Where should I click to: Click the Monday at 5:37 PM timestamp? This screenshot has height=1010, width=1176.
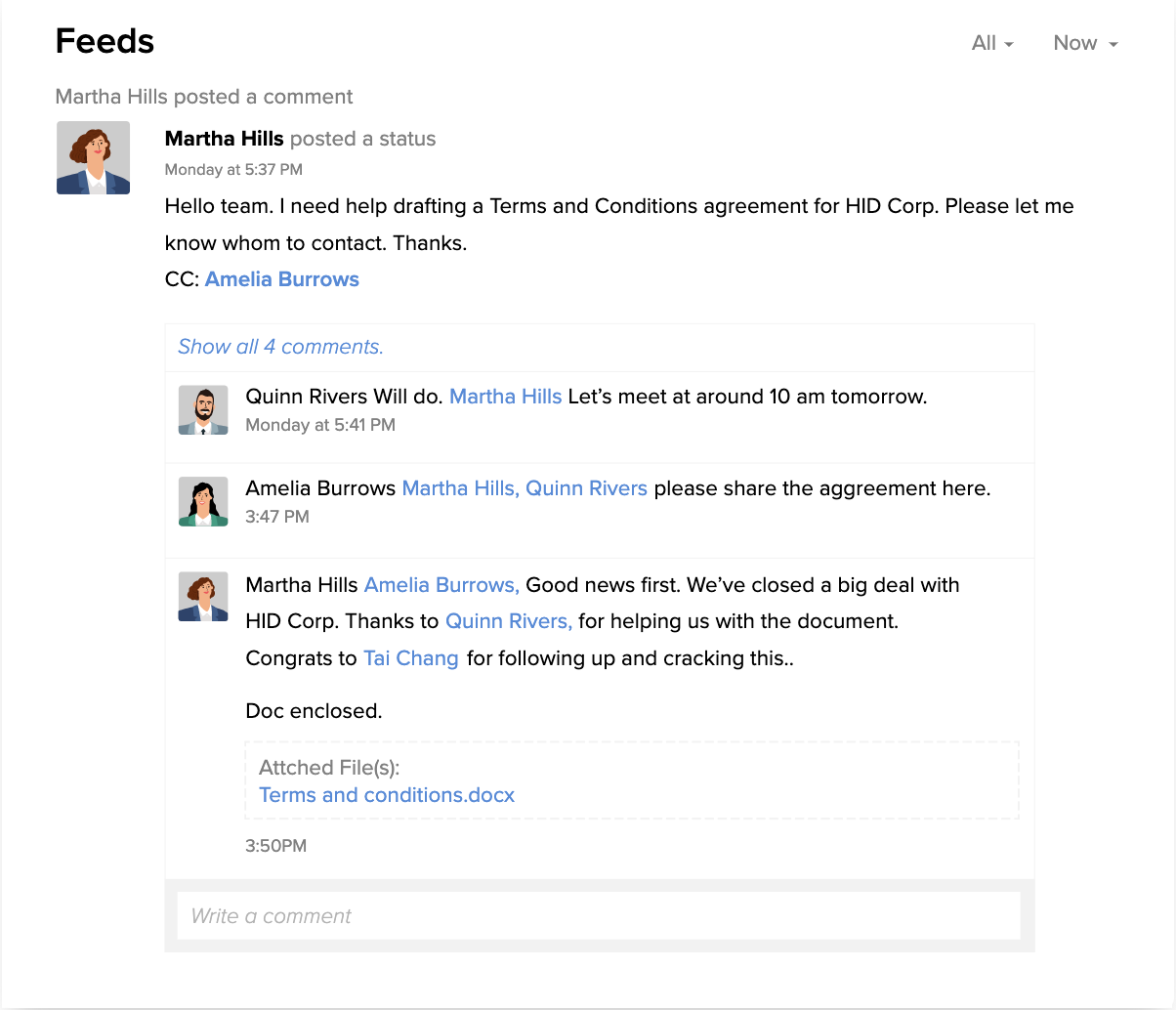233,170
